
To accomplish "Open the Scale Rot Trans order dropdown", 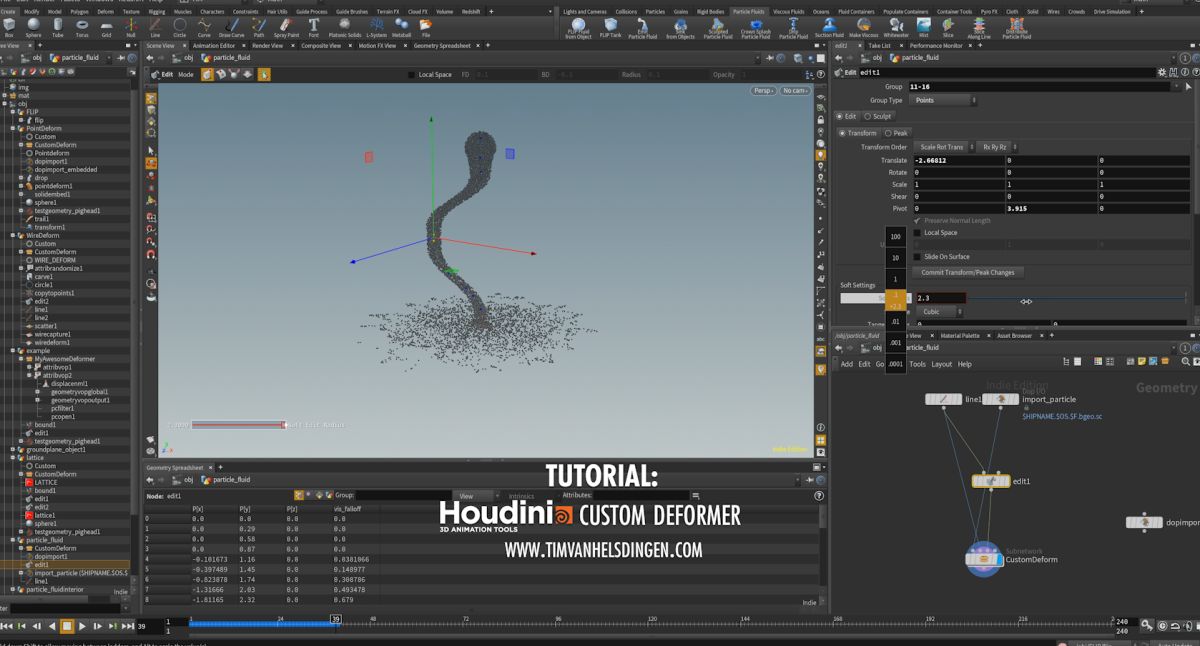I will point(944,147).
